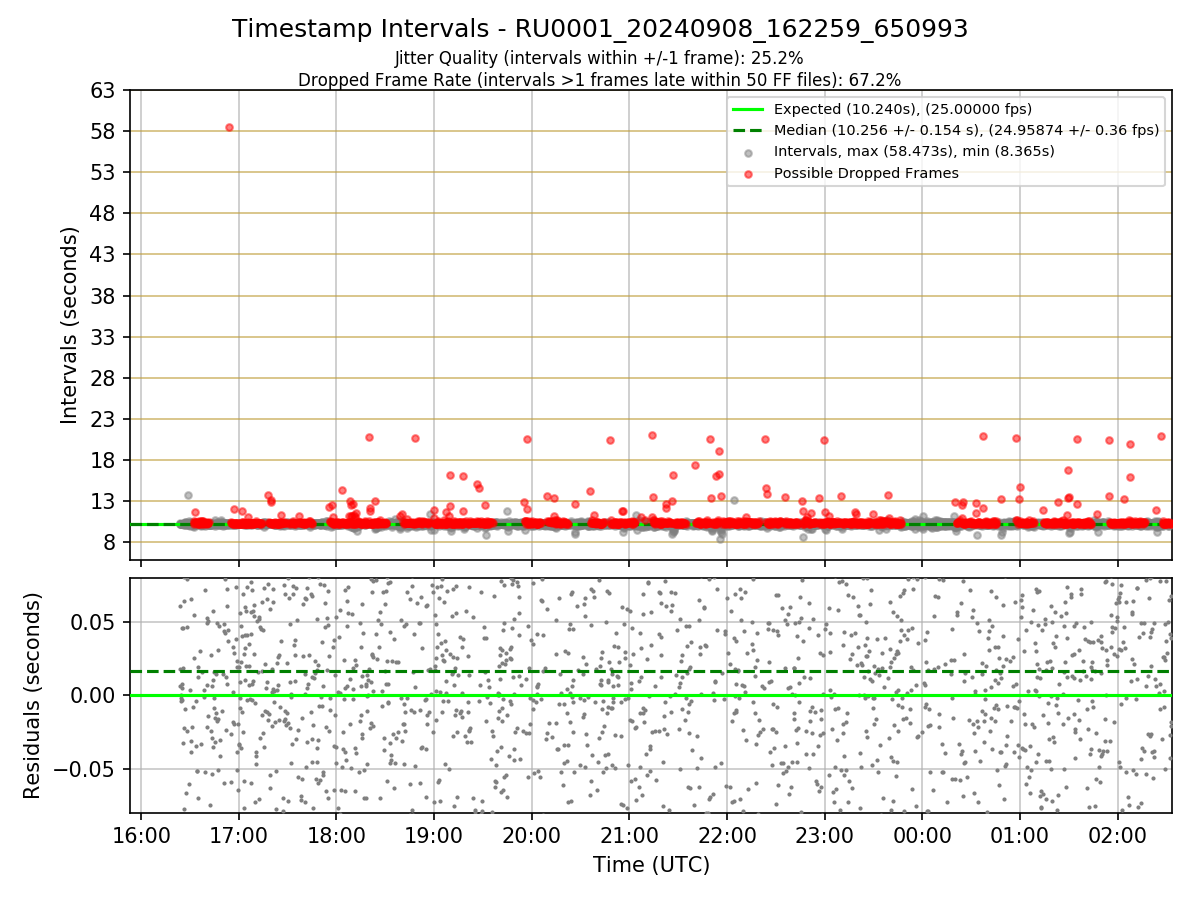The image size is (1200, 900).
Task: Click the 20:00 x-axis tick label
Action: pyautogui.click(x=531, y=835)
